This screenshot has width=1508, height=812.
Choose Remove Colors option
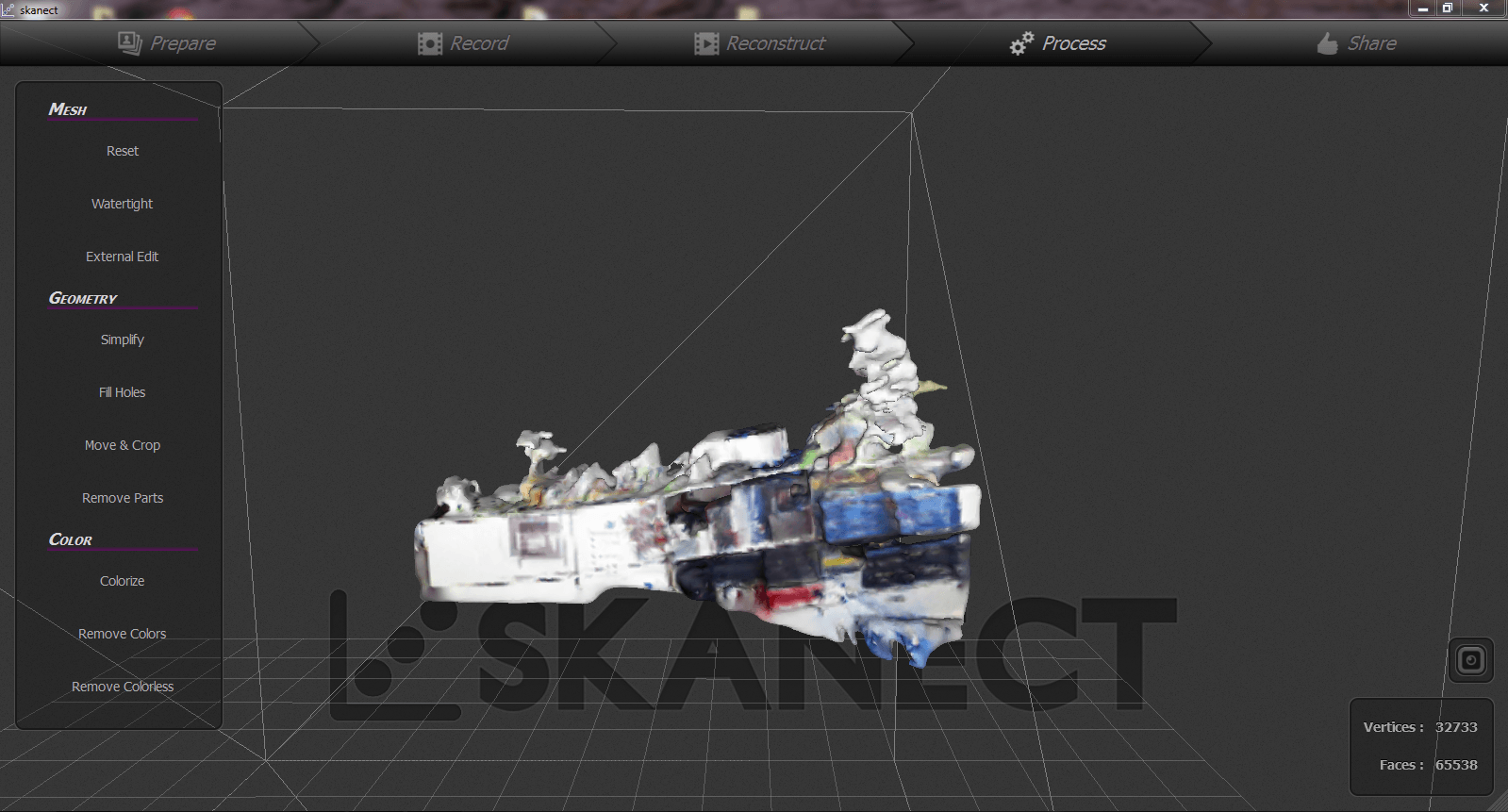123,634
